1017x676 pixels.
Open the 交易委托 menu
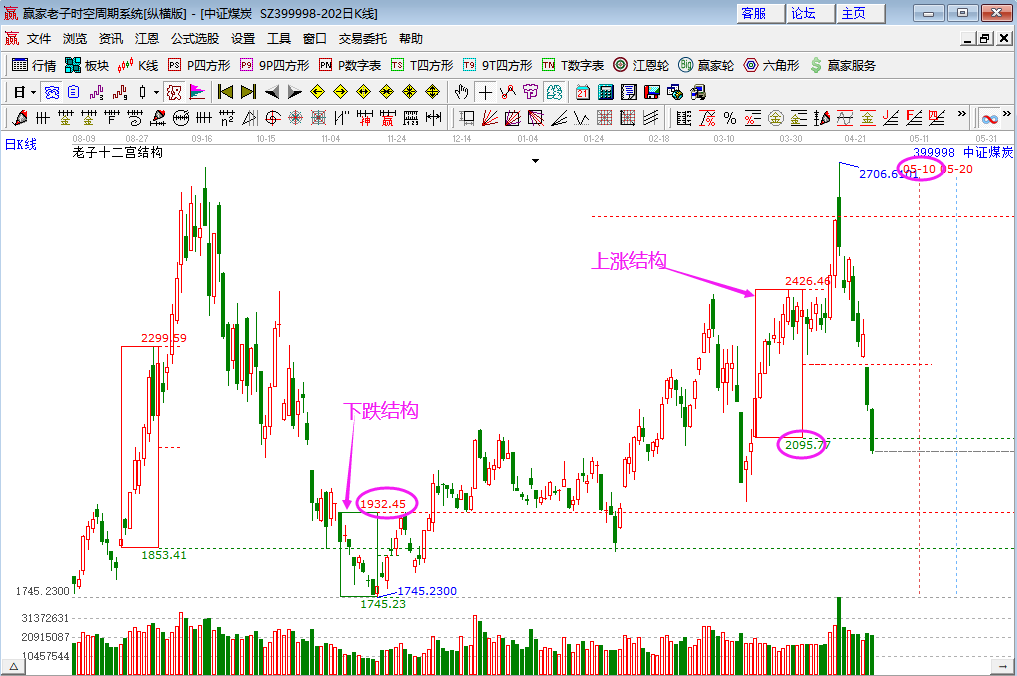(363, 39)
